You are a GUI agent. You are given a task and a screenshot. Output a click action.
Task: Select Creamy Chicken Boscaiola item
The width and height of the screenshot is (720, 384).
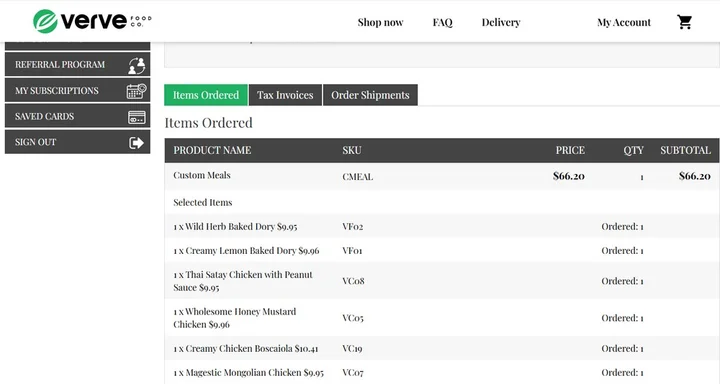[246, 349]
